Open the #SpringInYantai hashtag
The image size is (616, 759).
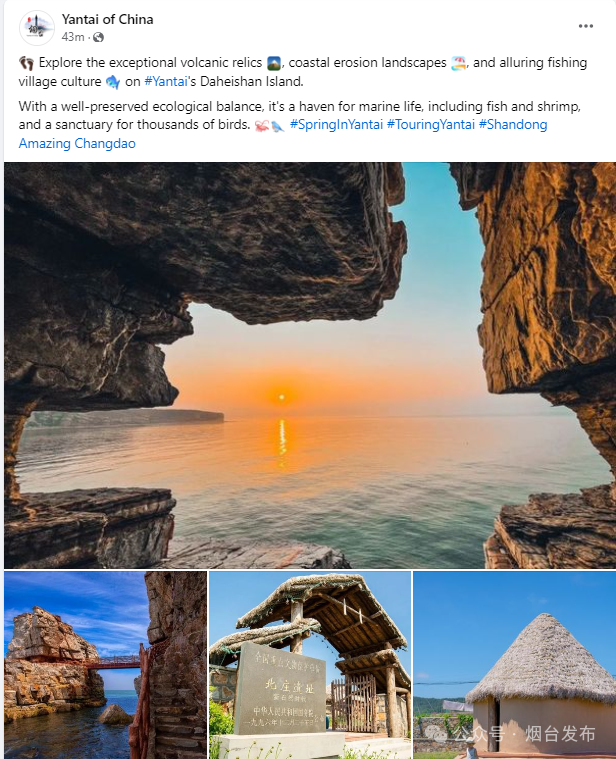tap(336, 124)
